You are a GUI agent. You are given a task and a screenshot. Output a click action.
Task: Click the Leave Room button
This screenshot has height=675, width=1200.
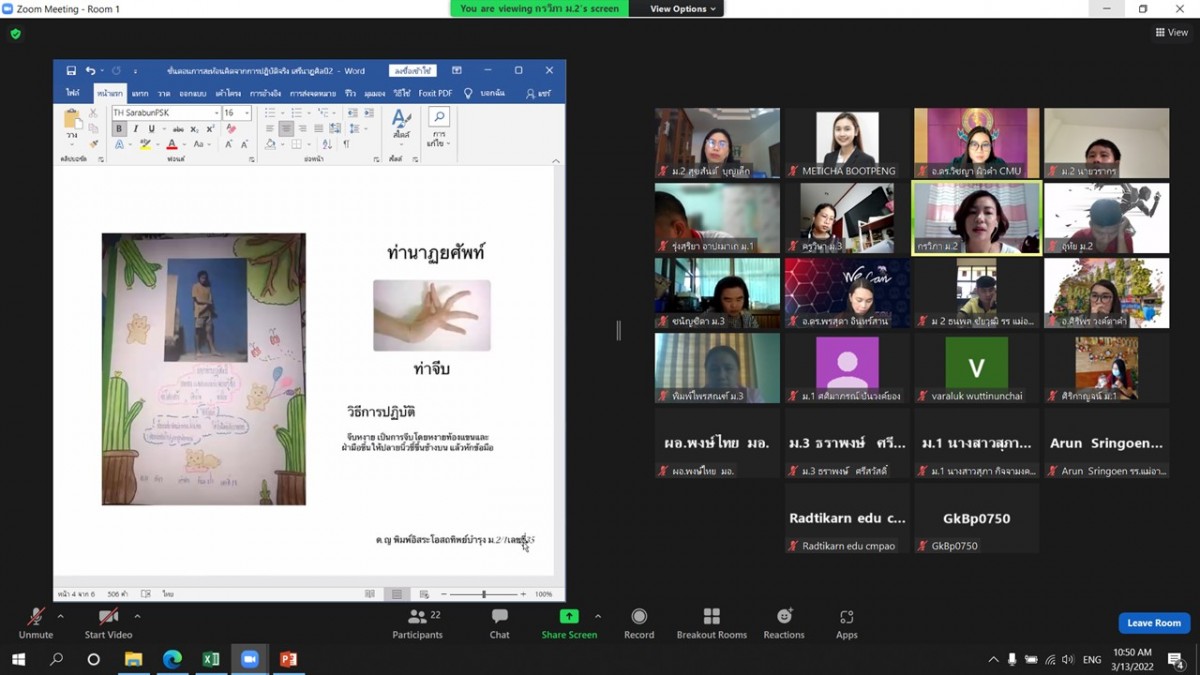click(1153, 623)
